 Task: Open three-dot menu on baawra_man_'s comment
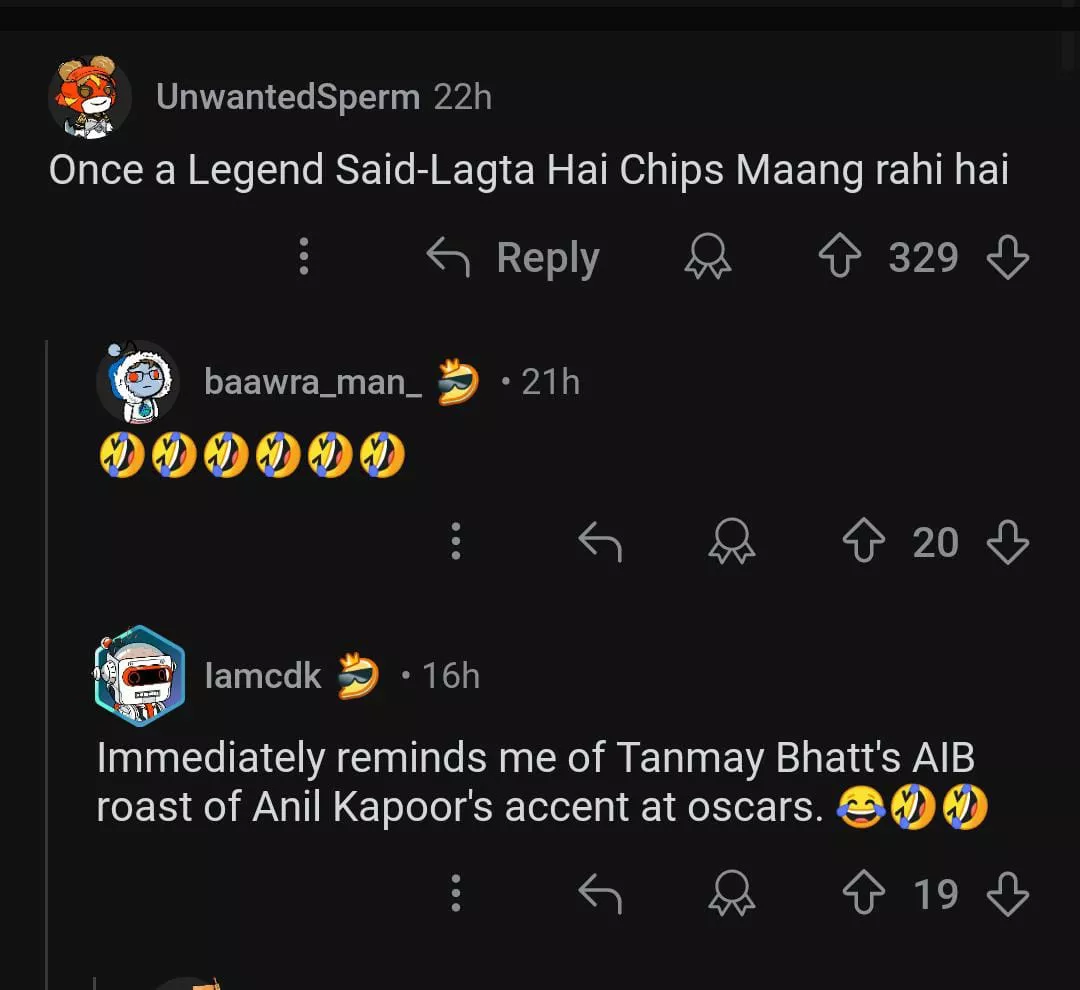(x=456, y=541)
